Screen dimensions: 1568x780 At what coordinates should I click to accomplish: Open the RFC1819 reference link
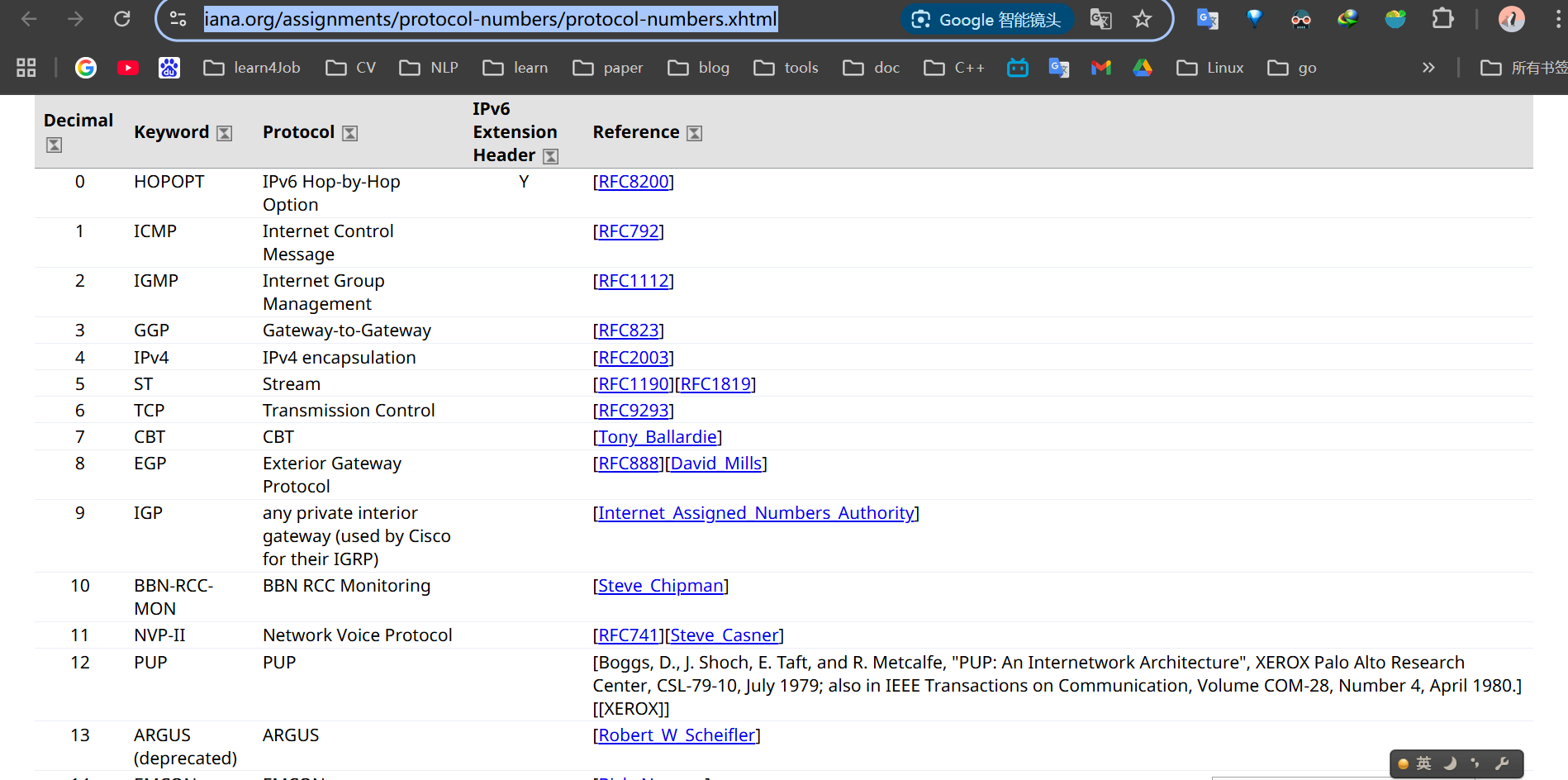[715, 384]
